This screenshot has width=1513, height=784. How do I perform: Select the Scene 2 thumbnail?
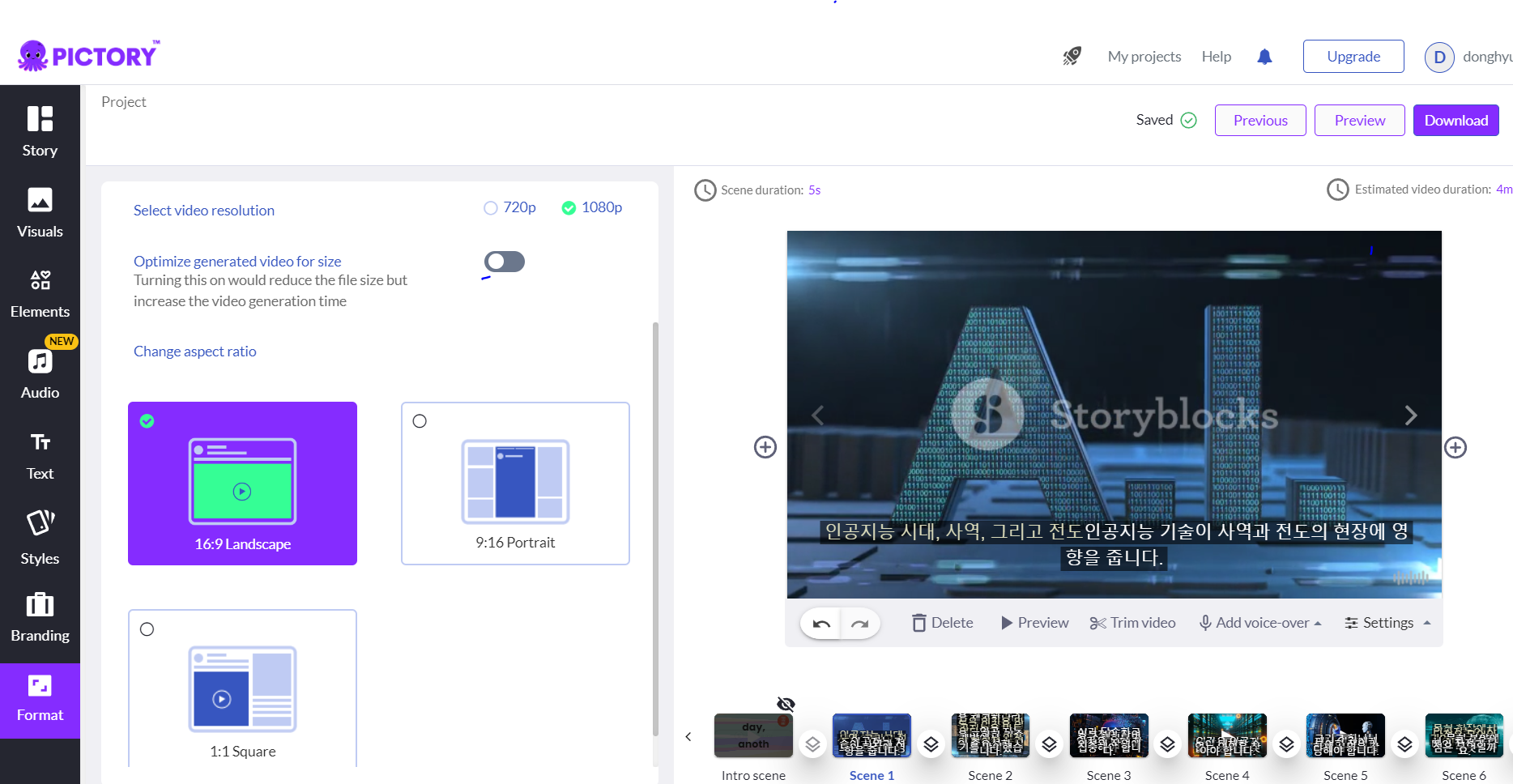(990, 735)
